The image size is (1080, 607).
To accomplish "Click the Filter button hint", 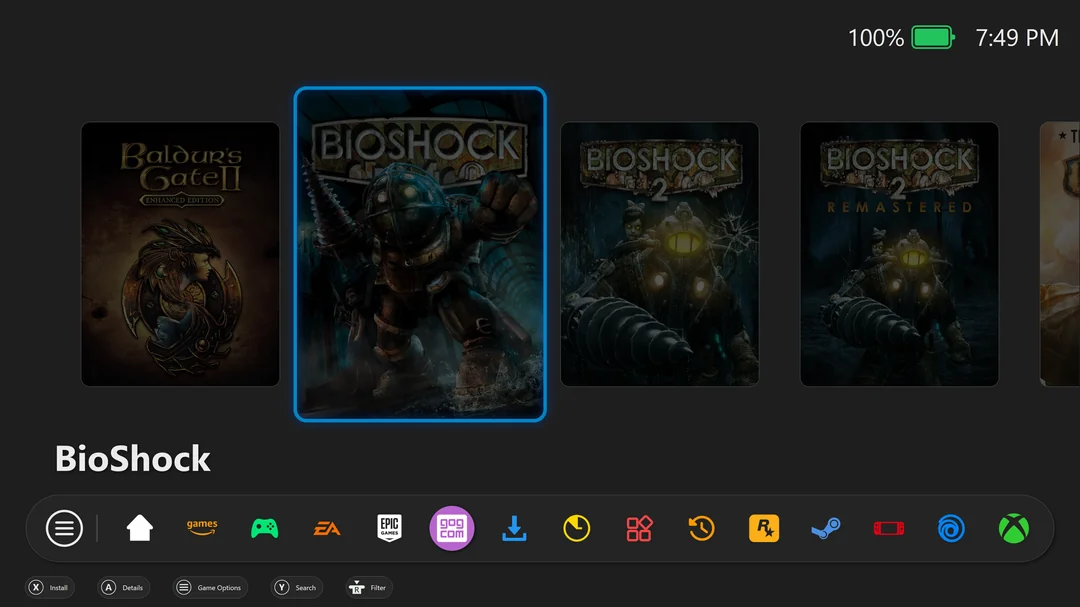I will (x=368, y=588).
